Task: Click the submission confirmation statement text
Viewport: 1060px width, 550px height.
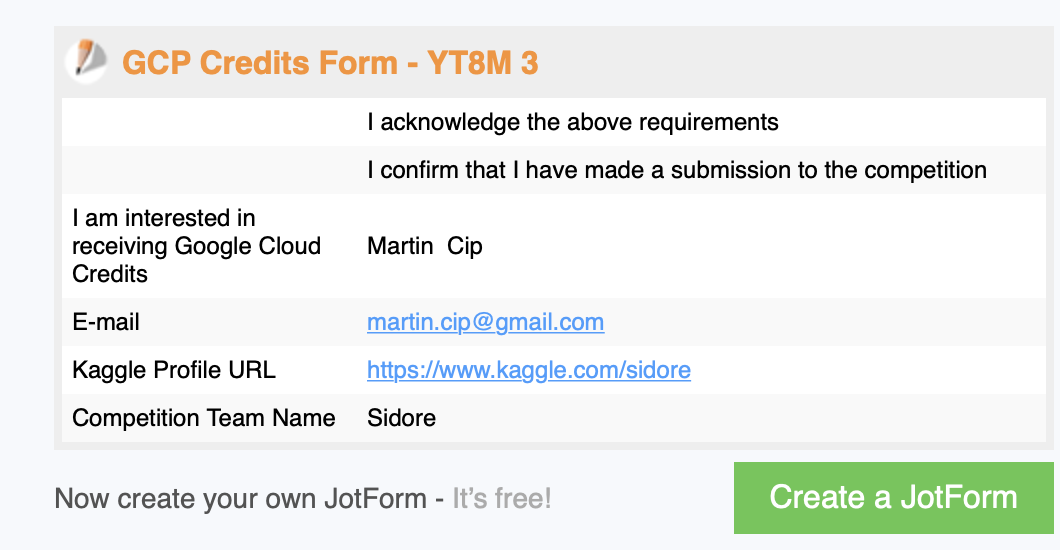Action: coord(676,170)
